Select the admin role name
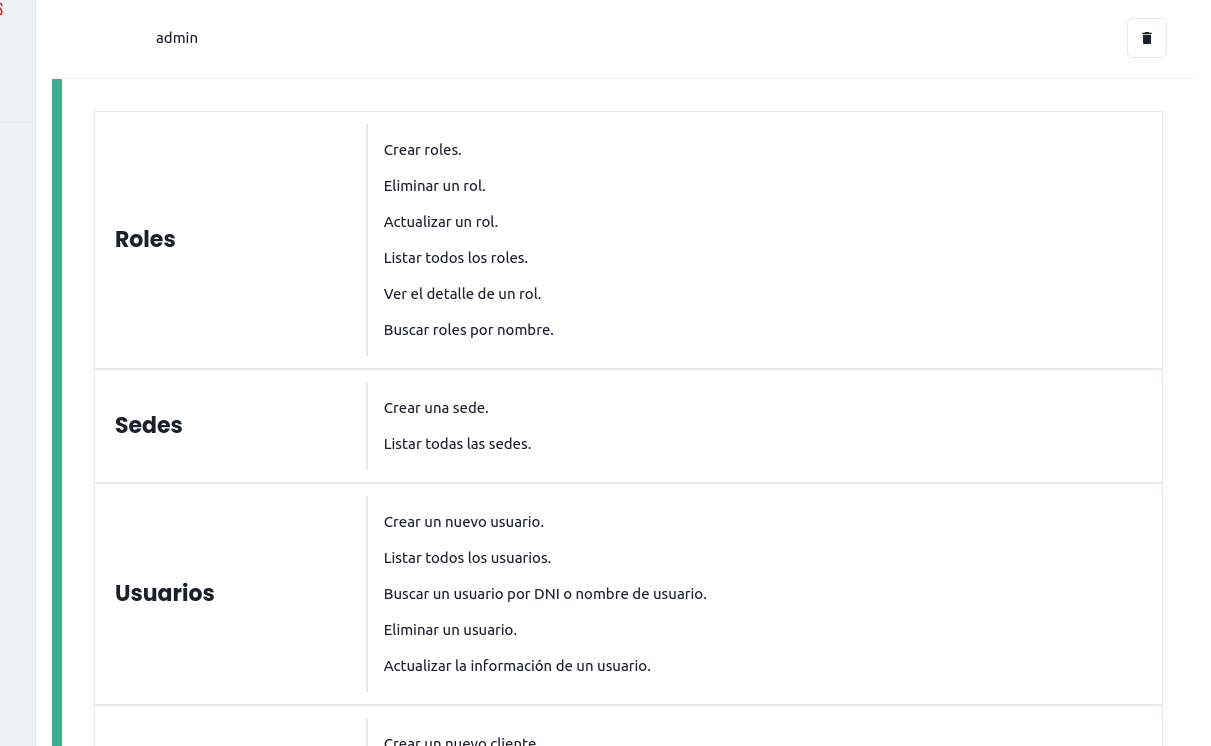The width and height of the screenshot is (1211, 746). 177,38
